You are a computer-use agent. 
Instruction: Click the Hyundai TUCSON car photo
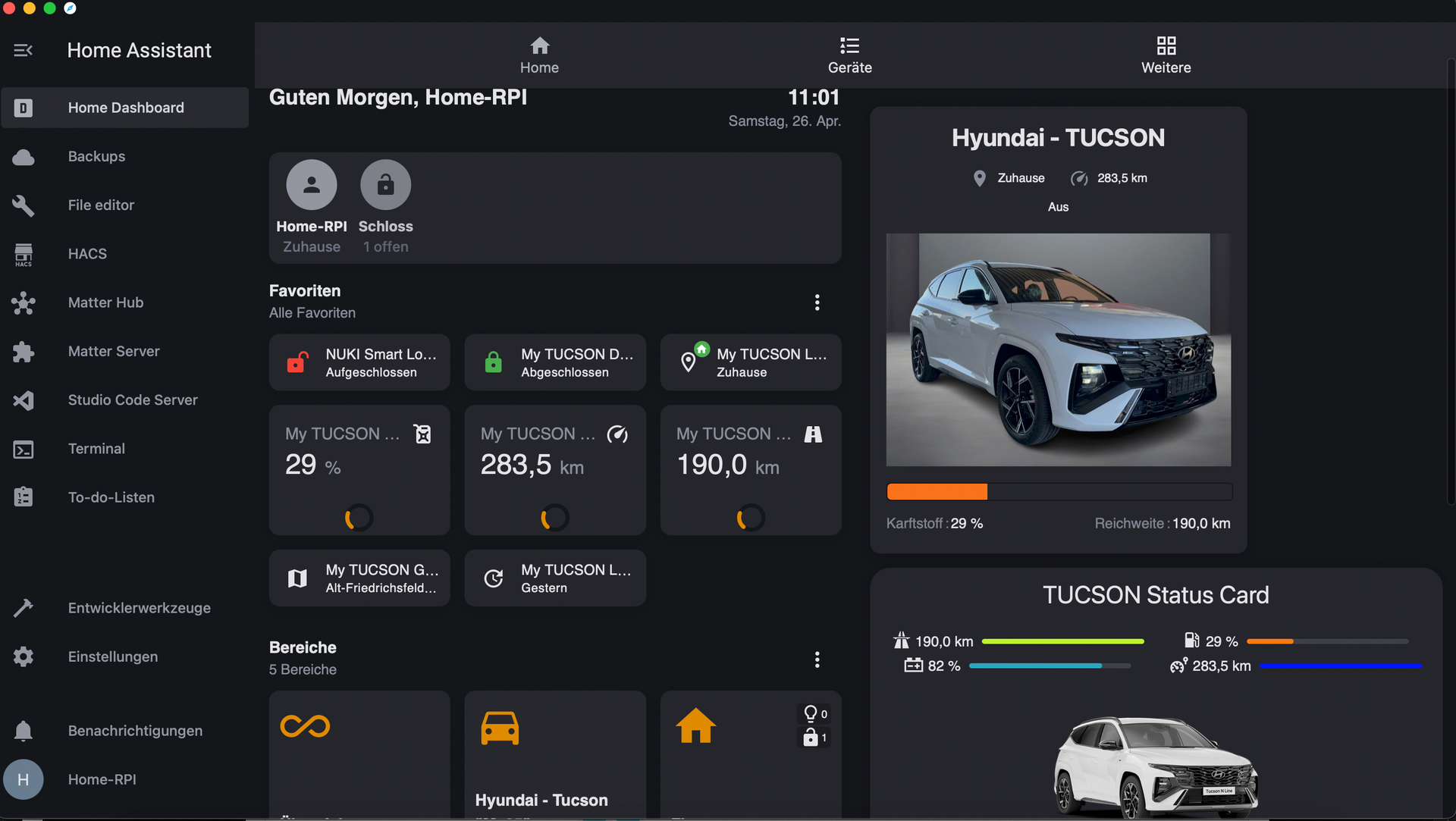point(1059,349)
